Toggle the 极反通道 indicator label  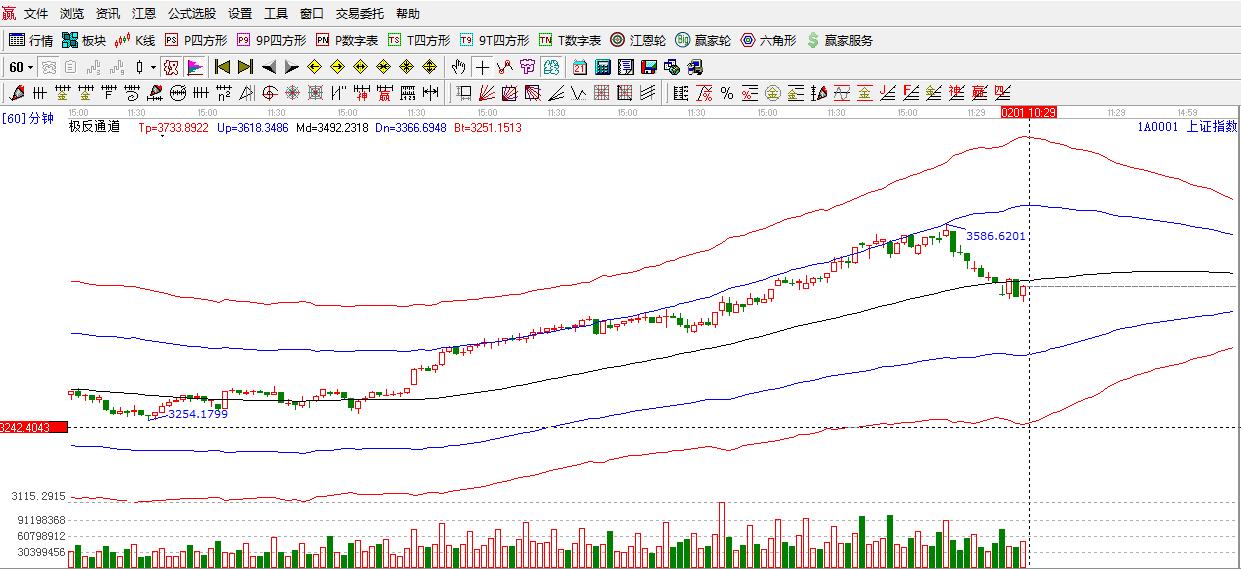point(94,127)
